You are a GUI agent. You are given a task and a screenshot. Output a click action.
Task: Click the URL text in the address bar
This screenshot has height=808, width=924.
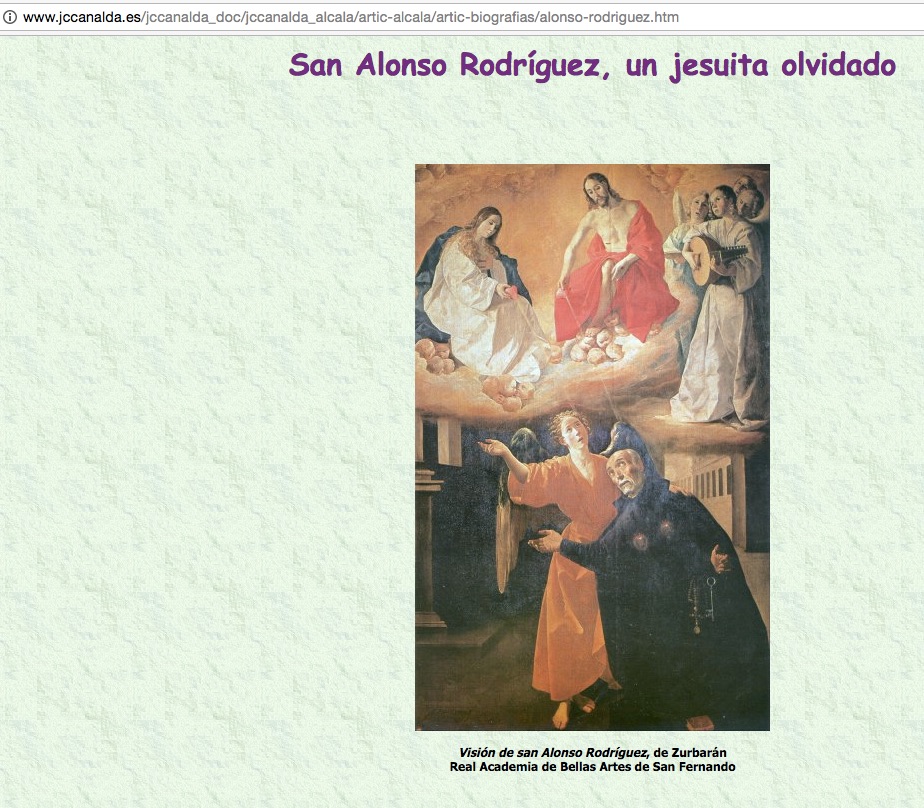pyautogui.click(x=350, y=18)
